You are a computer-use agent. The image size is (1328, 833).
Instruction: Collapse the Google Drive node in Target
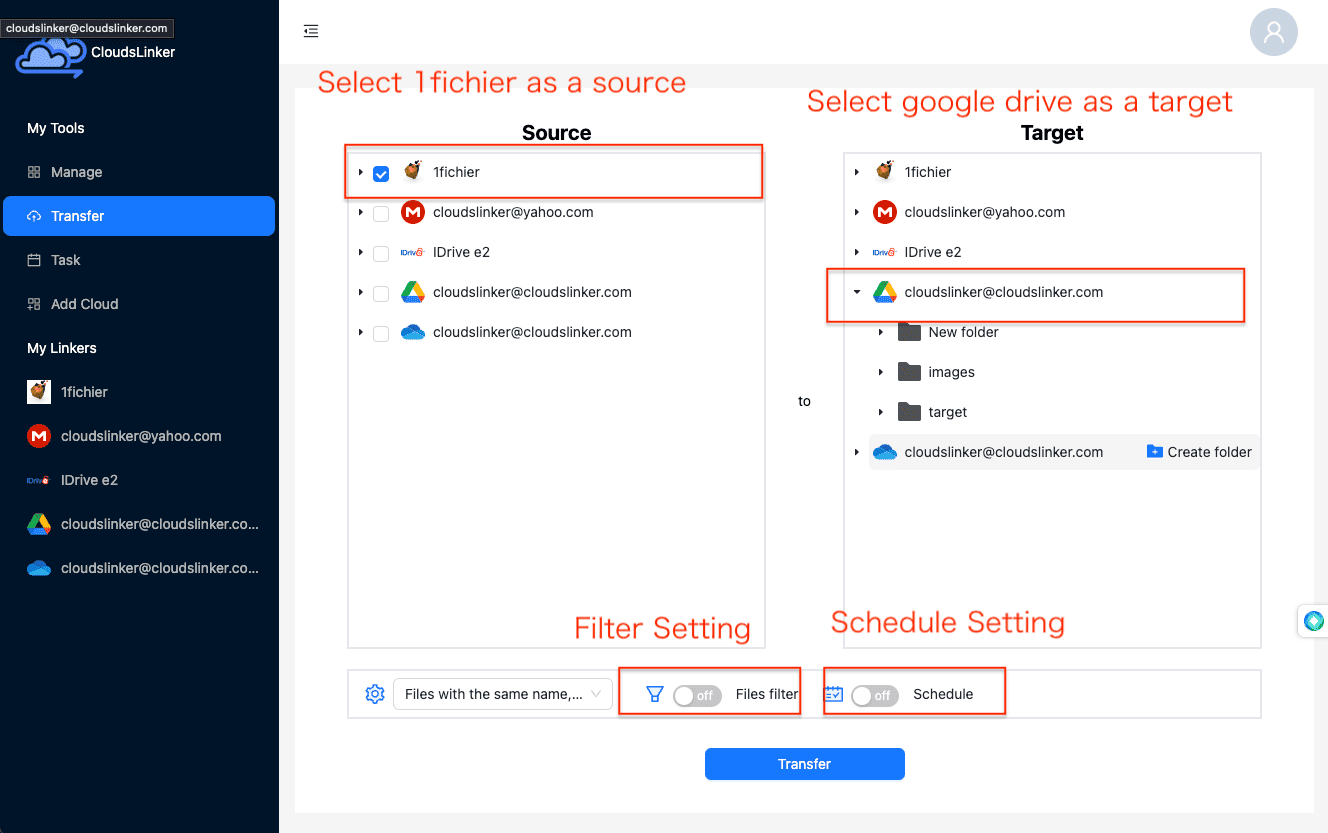point(857,292)
